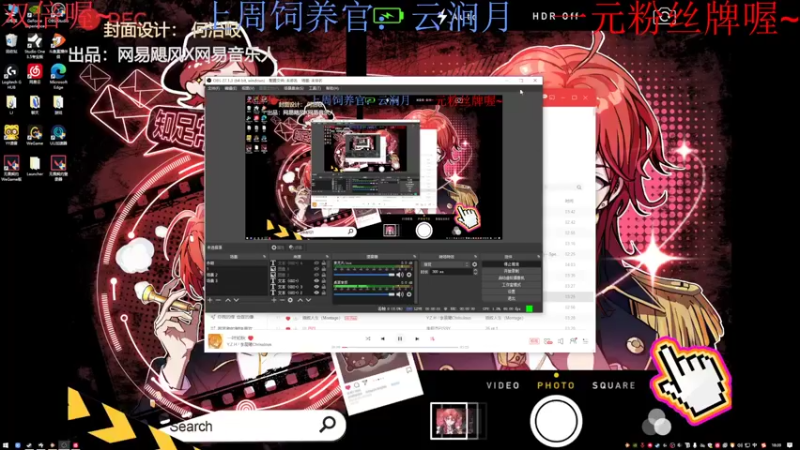This screenshot has width=800, height=450.
Task: Mute the Mic/Aux channel speaker icon
Action: 400,274
